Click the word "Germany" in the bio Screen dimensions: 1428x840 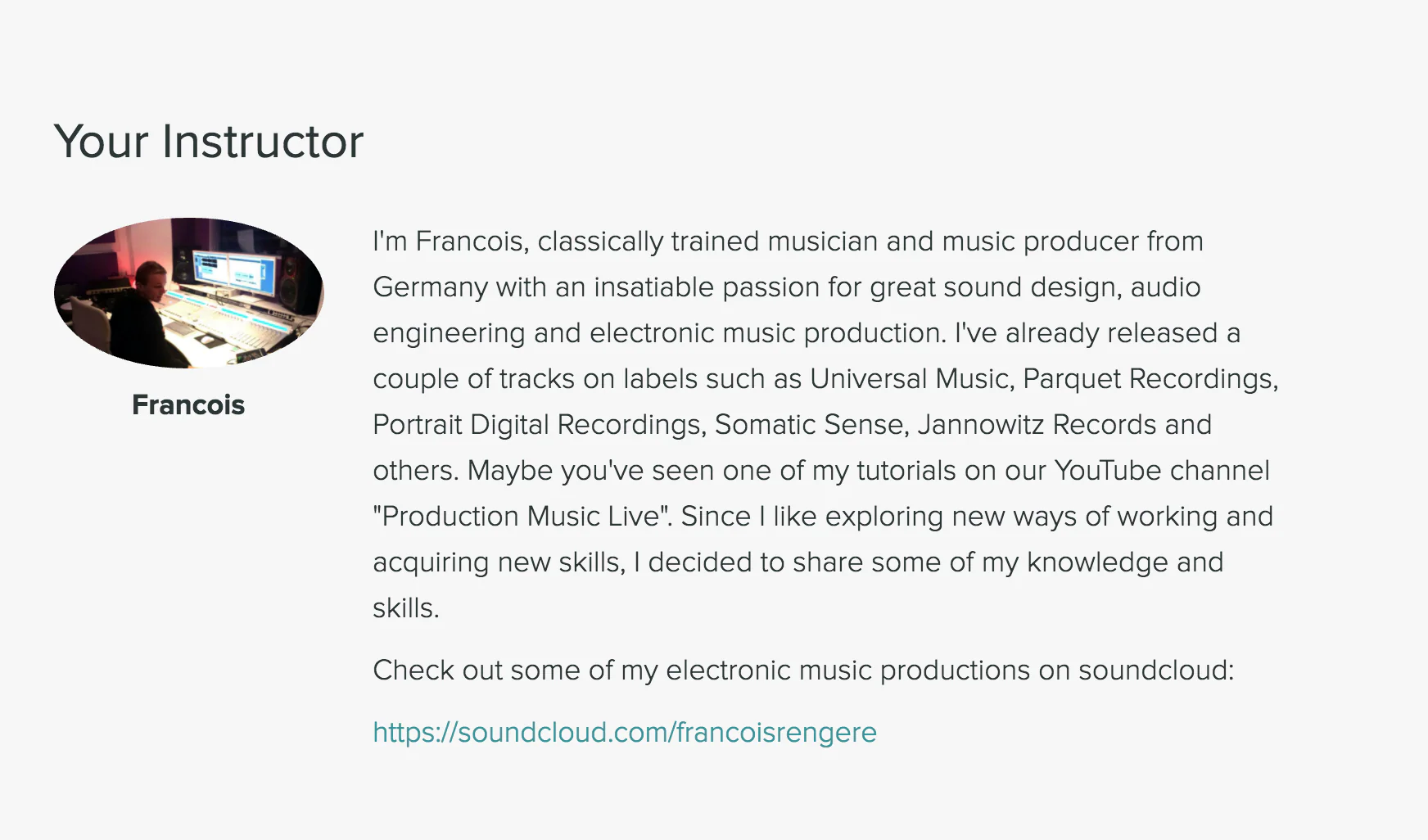coord(430,287)
